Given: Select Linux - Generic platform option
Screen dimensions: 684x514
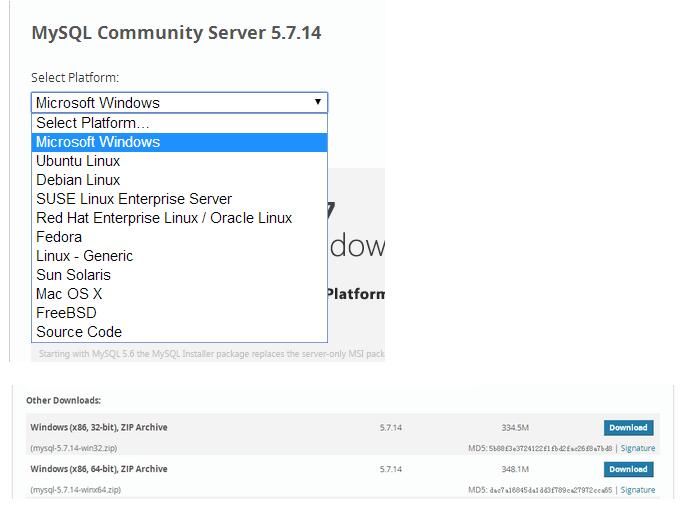Looking at the screenshot, I should [x=84, y=256].
